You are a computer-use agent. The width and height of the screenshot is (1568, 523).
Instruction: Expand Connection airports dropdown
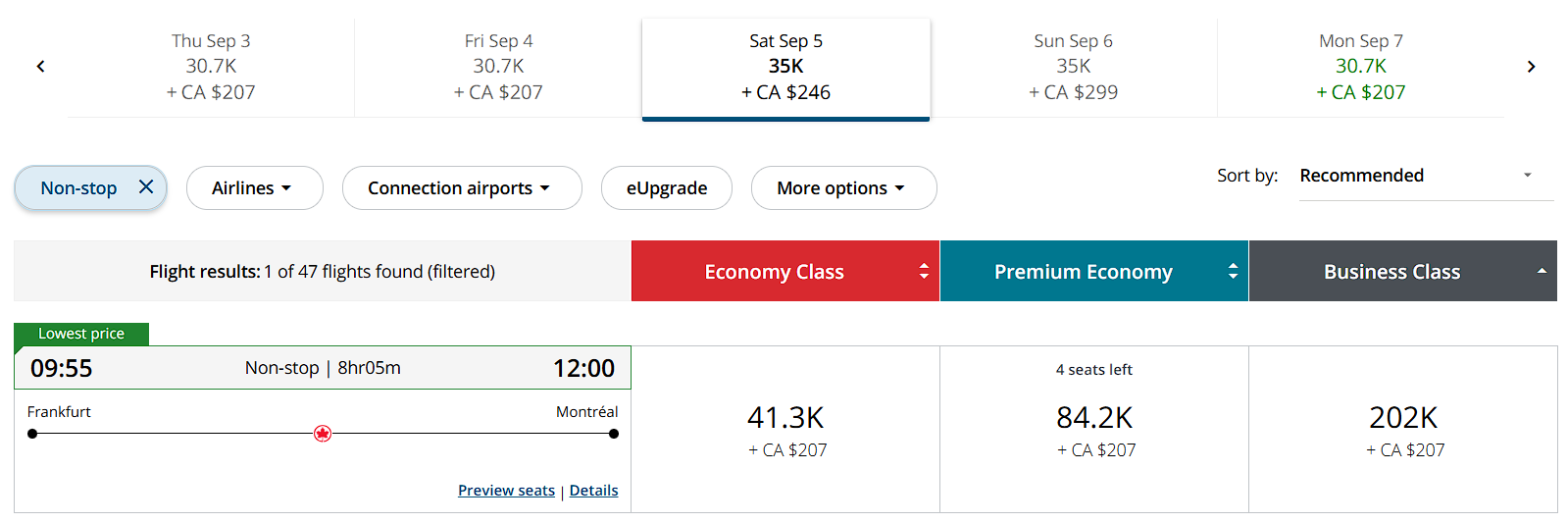[x=461, y=188]
